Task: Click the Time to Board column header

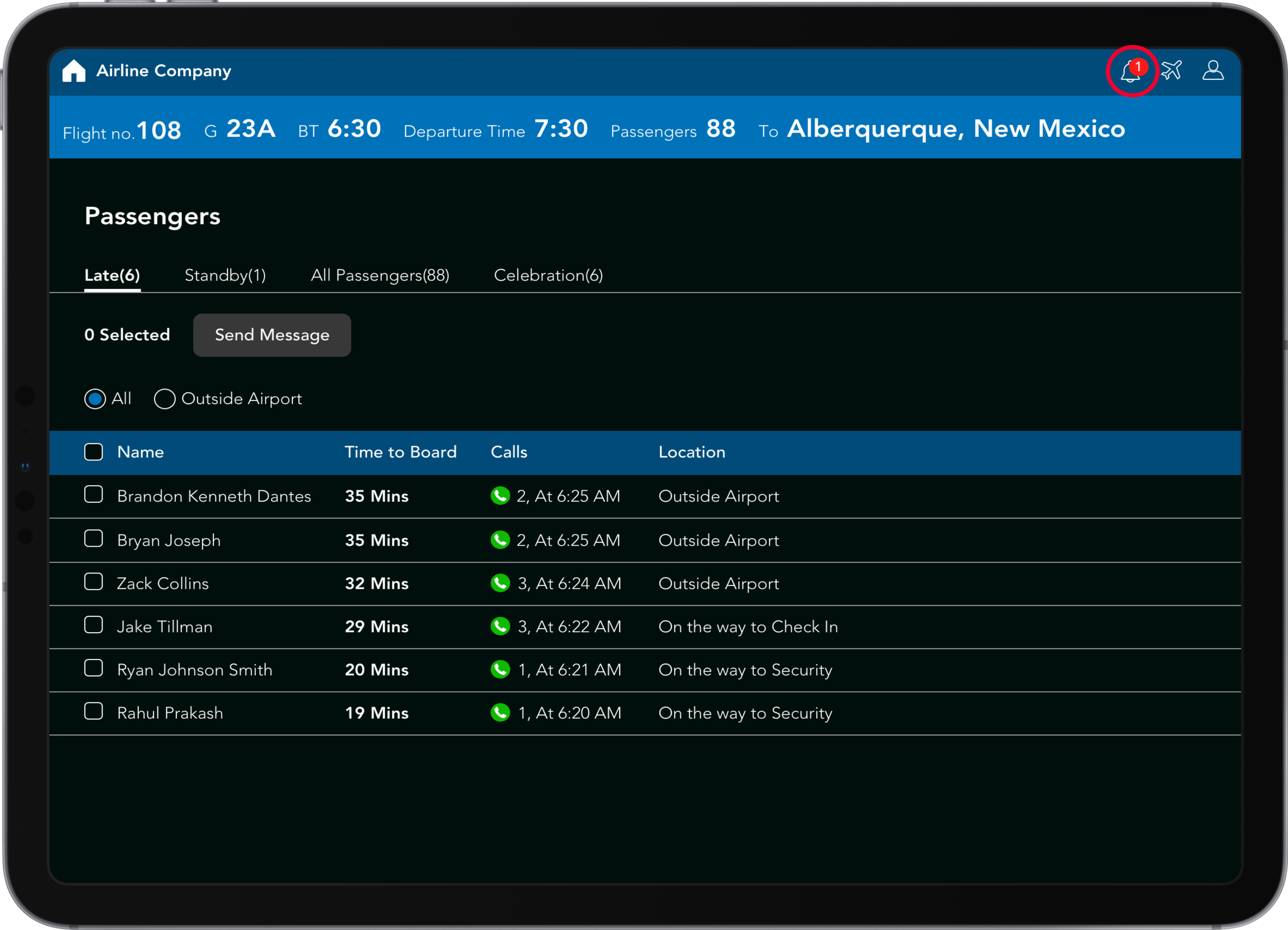Action: [400, 452]
